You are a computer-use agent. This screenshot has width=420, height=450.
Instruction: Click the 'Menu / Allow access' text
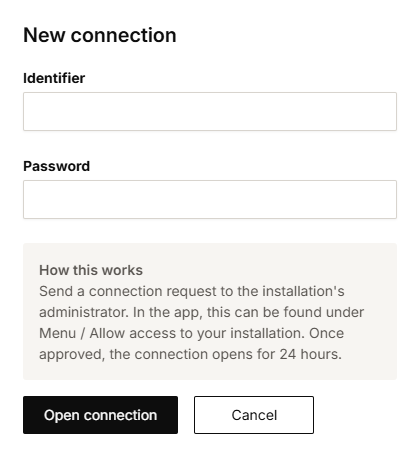(107, 333)
